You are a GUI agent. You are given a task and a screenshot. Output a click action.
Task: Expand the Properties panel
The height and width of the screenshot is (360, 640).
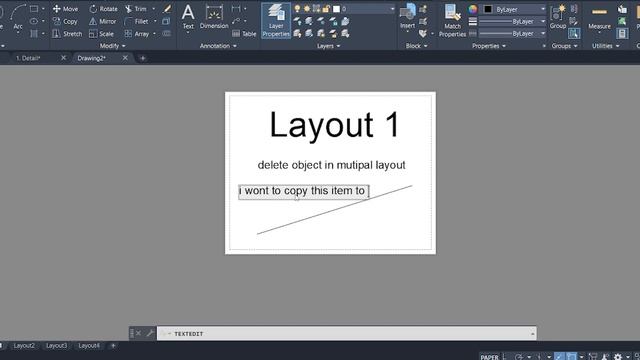coord(489,46)
